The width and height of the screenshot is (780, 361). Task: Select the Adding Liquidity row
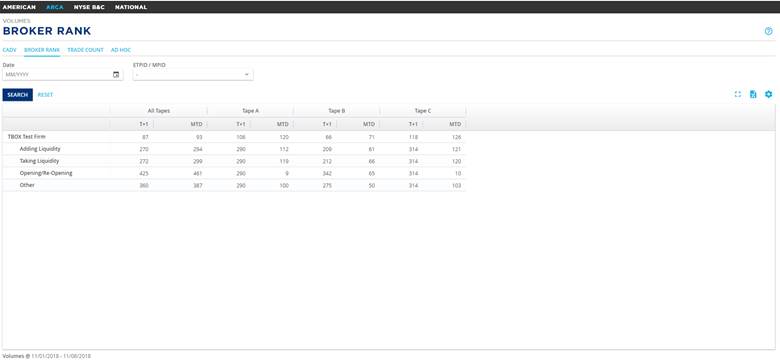pos(234,149)
